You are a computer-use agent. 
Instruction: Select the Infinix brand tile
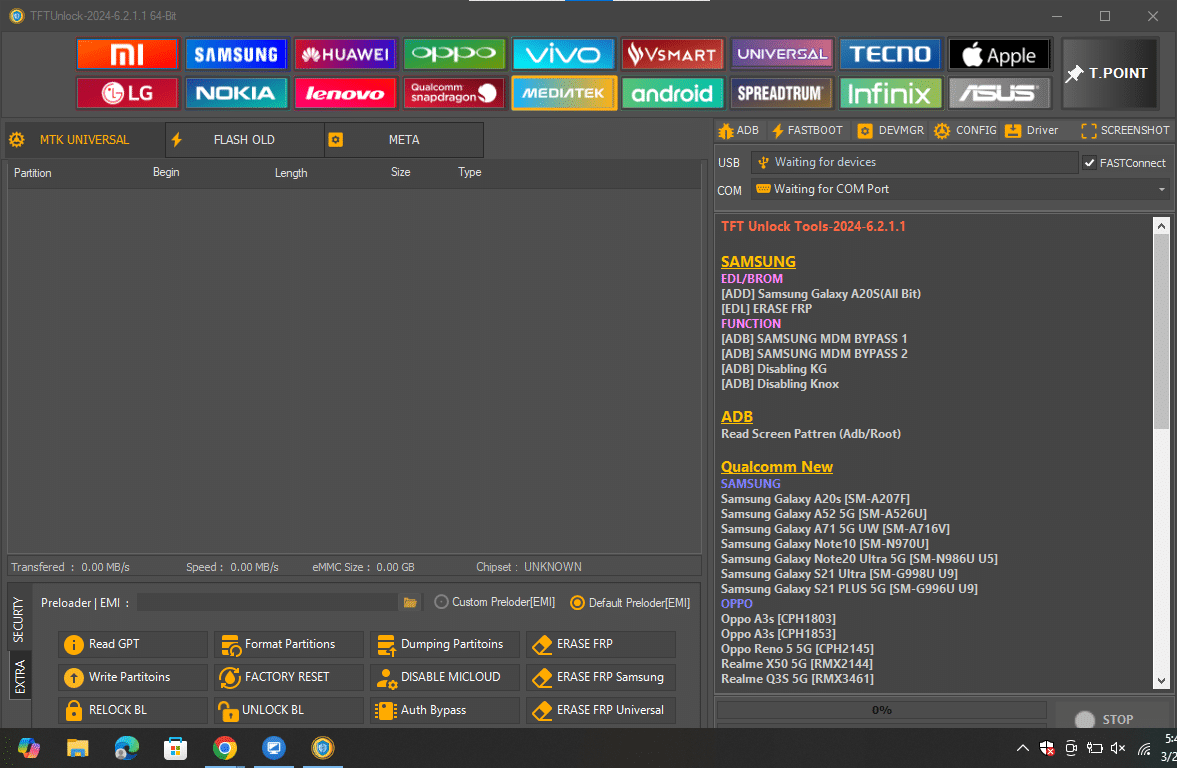point(890,93)
